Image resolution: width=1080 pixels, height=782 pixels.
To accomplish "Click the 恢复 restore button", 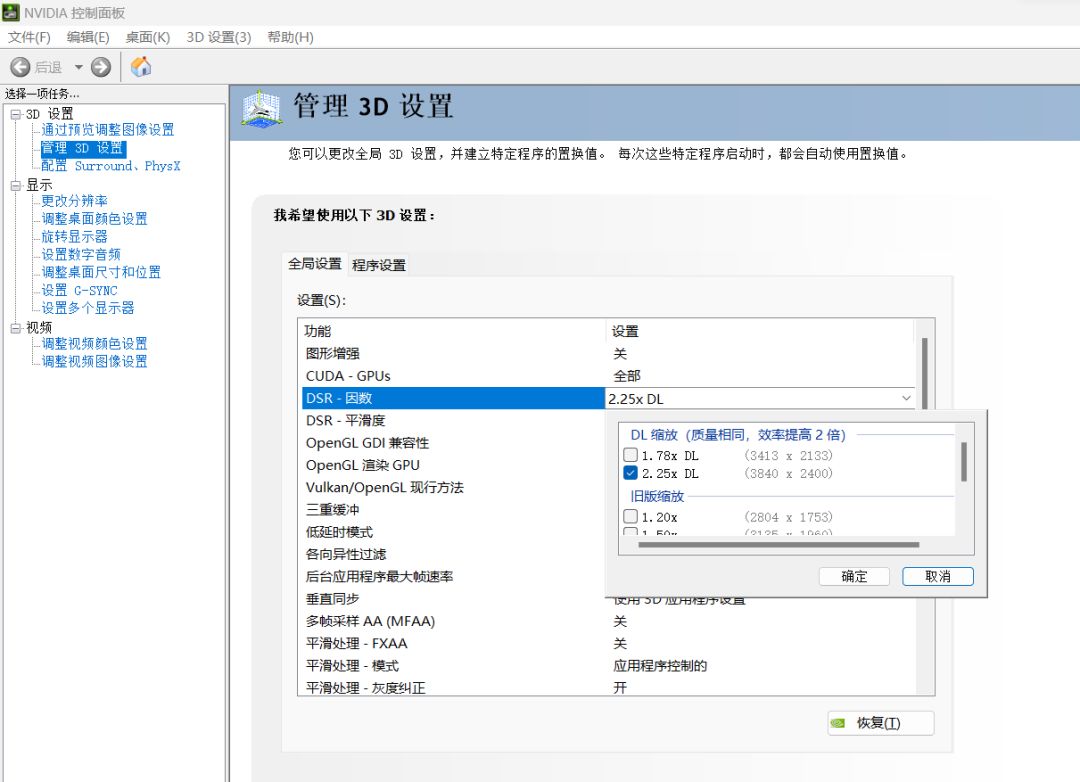I will (880, 723).
